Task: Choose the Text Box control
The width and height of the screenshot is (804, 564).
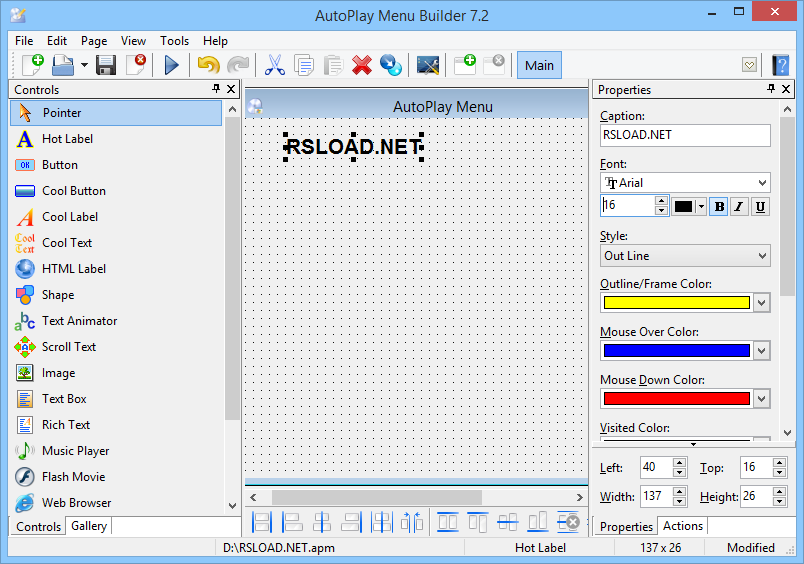Action: pyautogui.click(x=116, y=399)
